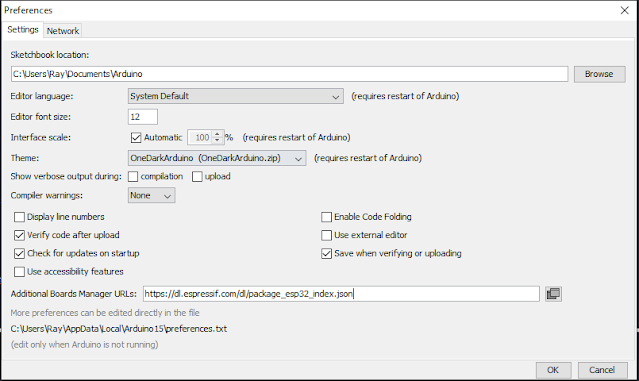
Task: Click the Editor font size field
Action: (143, 117)
